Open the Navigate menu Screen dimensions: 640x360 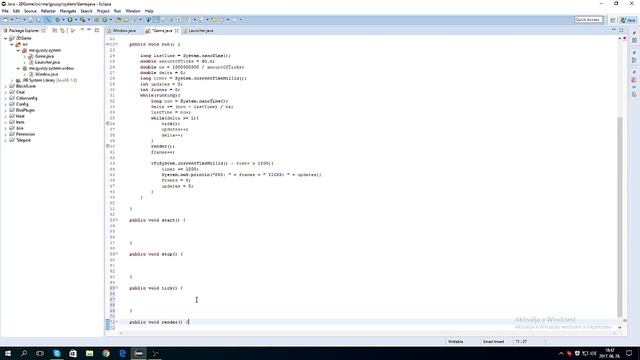[x=68, y=11]
